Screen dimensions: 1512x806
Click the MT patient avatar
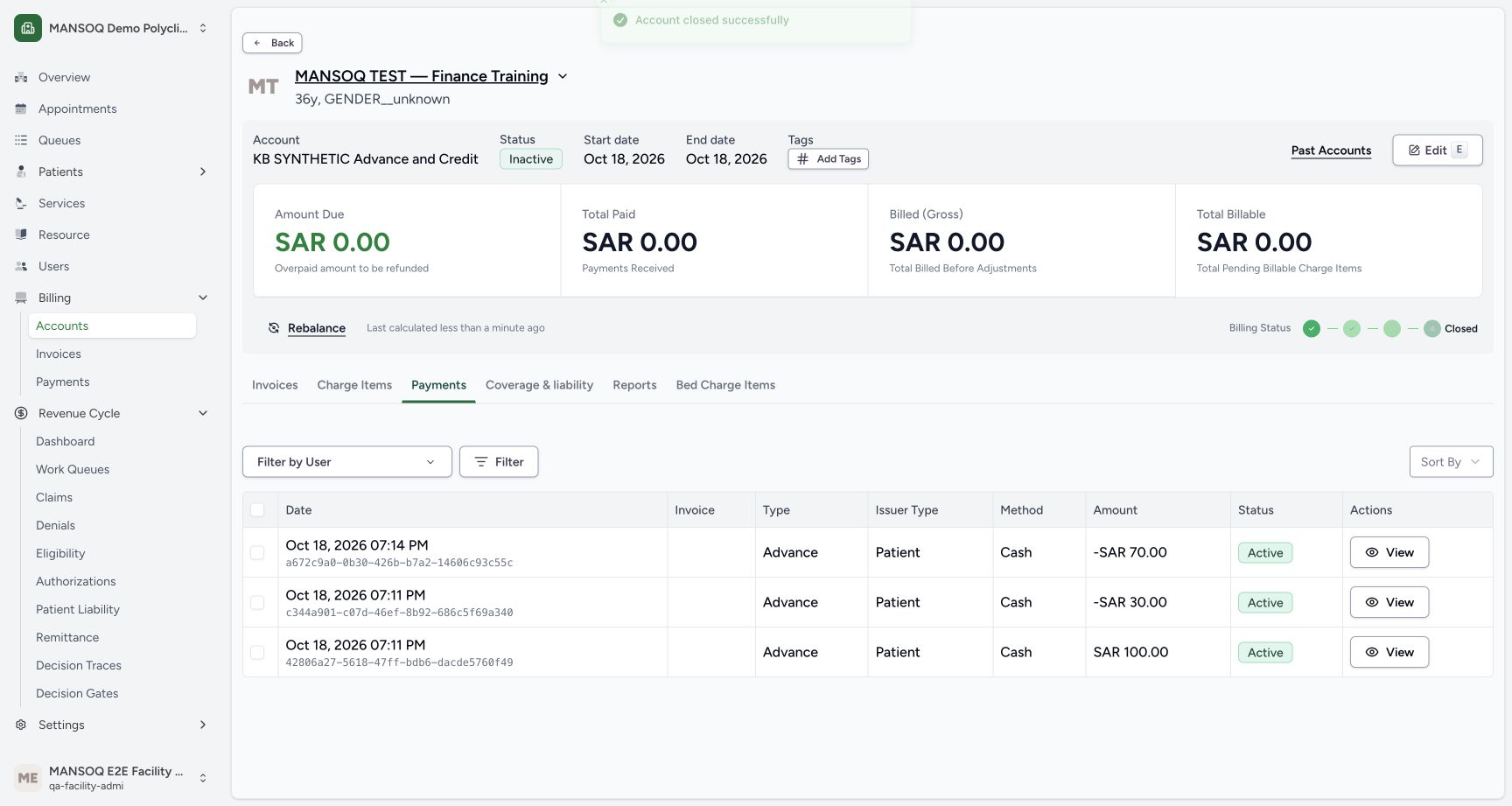pyautogui.click(x=263, y=87)
